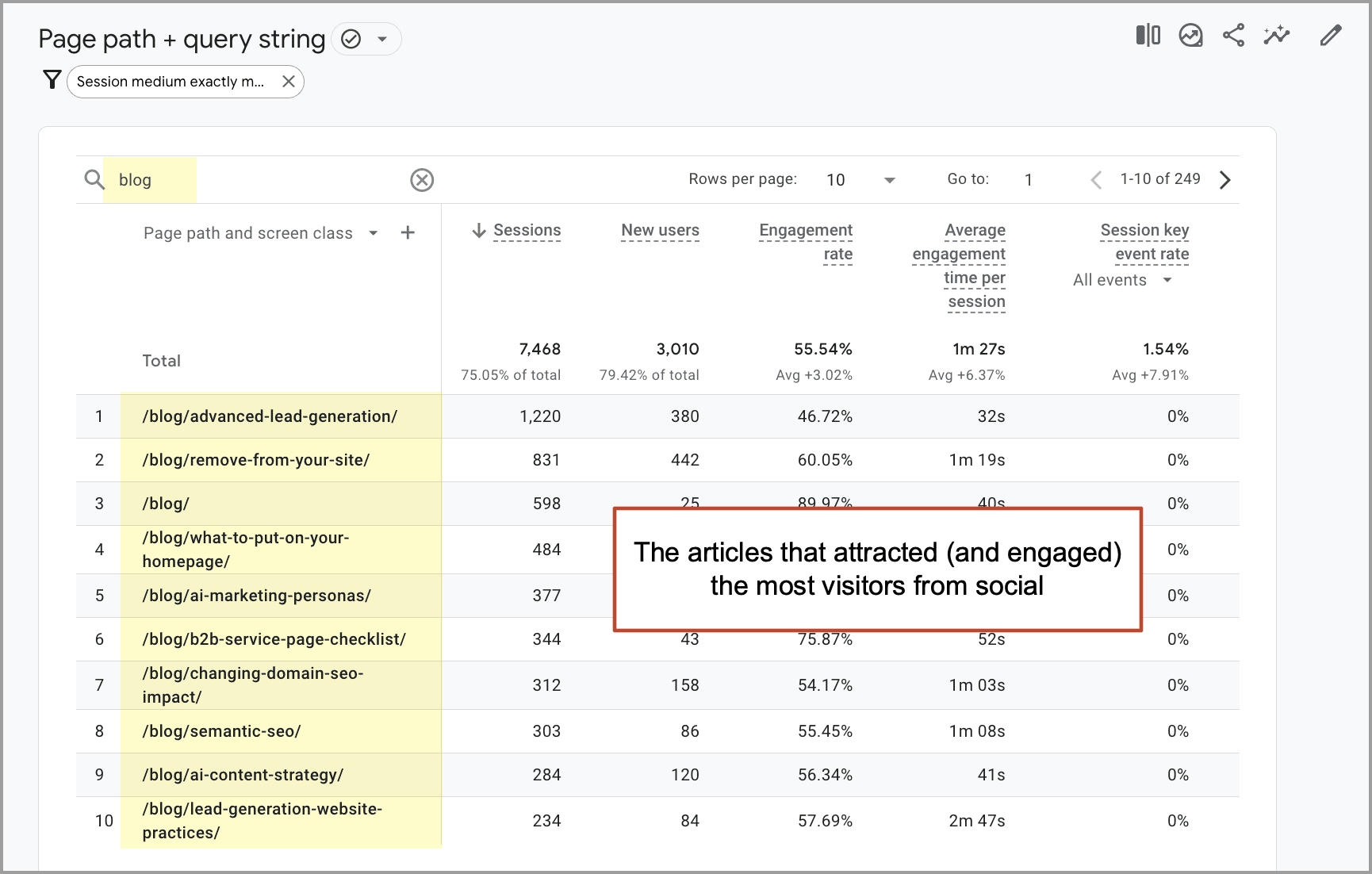Go to the next results page
1372x874 pixels.
(x=1225, y=180)
